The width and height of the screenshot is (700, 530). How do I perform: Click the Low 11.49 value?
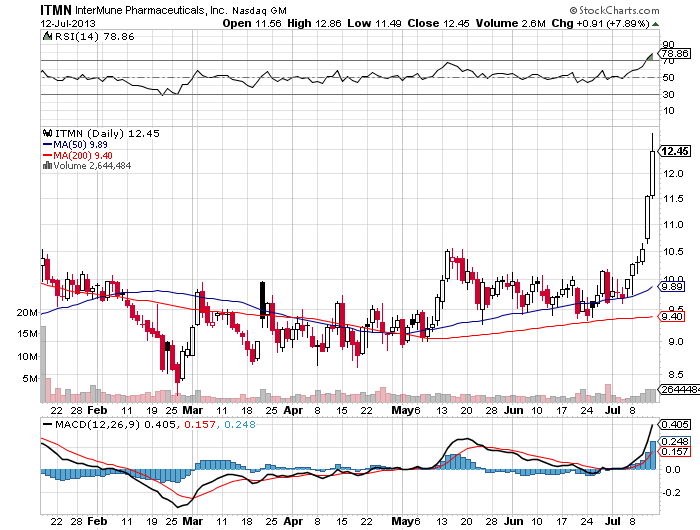374,24
